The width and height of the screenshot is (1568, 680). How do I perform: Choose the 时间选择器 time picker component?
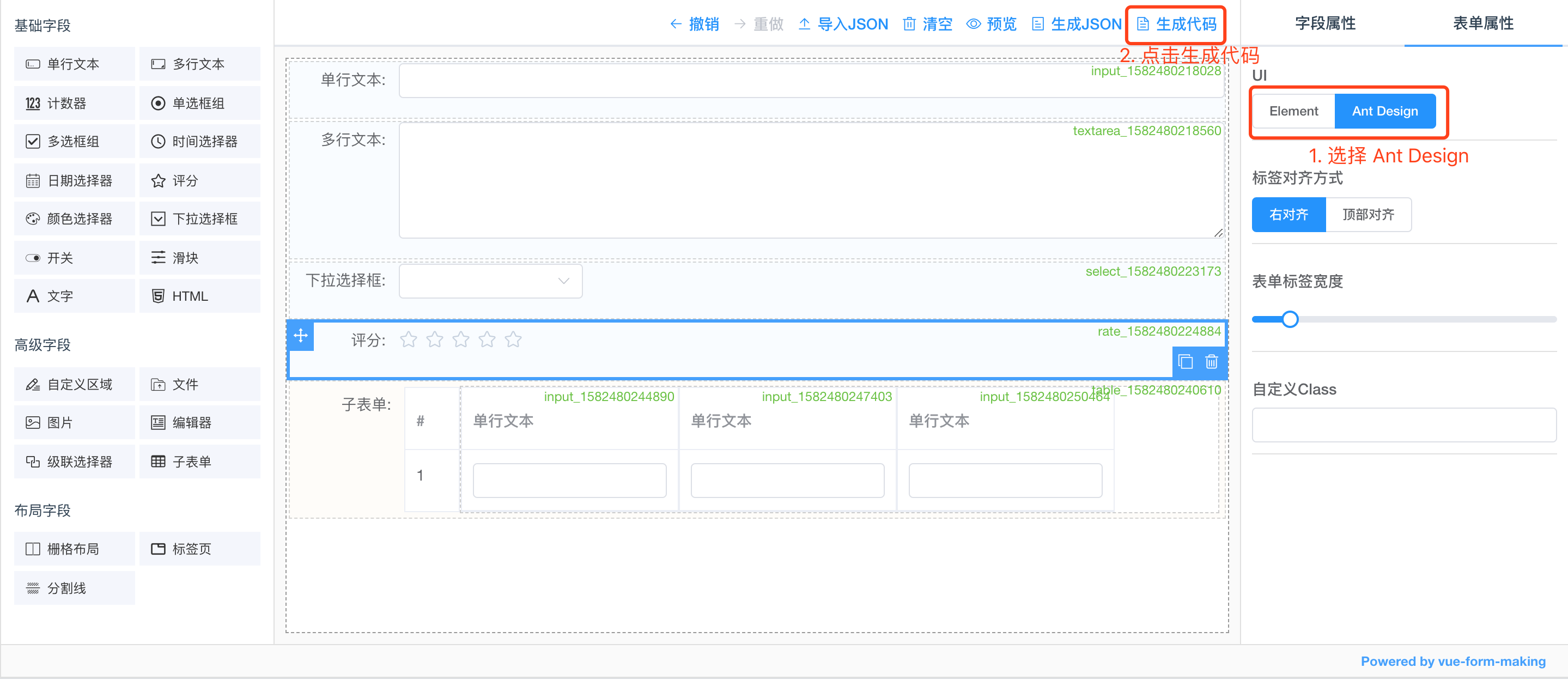199,141
